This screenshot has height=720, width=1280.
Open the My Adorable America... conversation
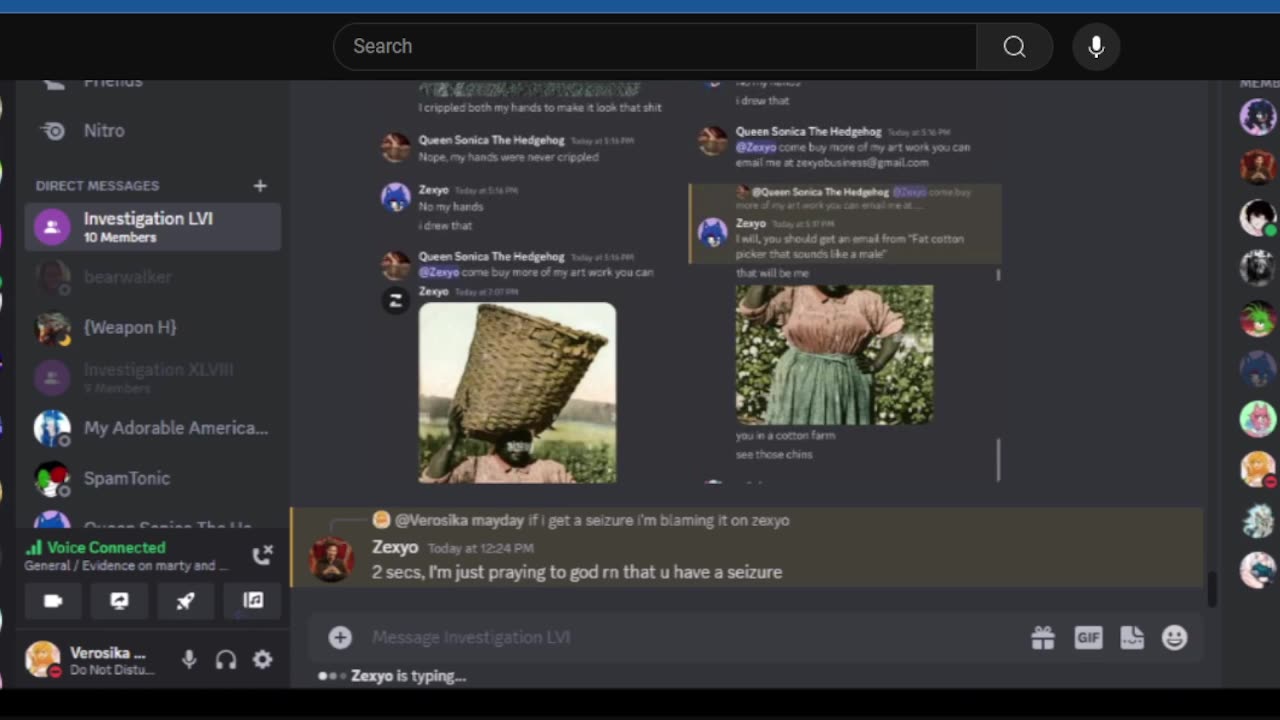[152, 428]
